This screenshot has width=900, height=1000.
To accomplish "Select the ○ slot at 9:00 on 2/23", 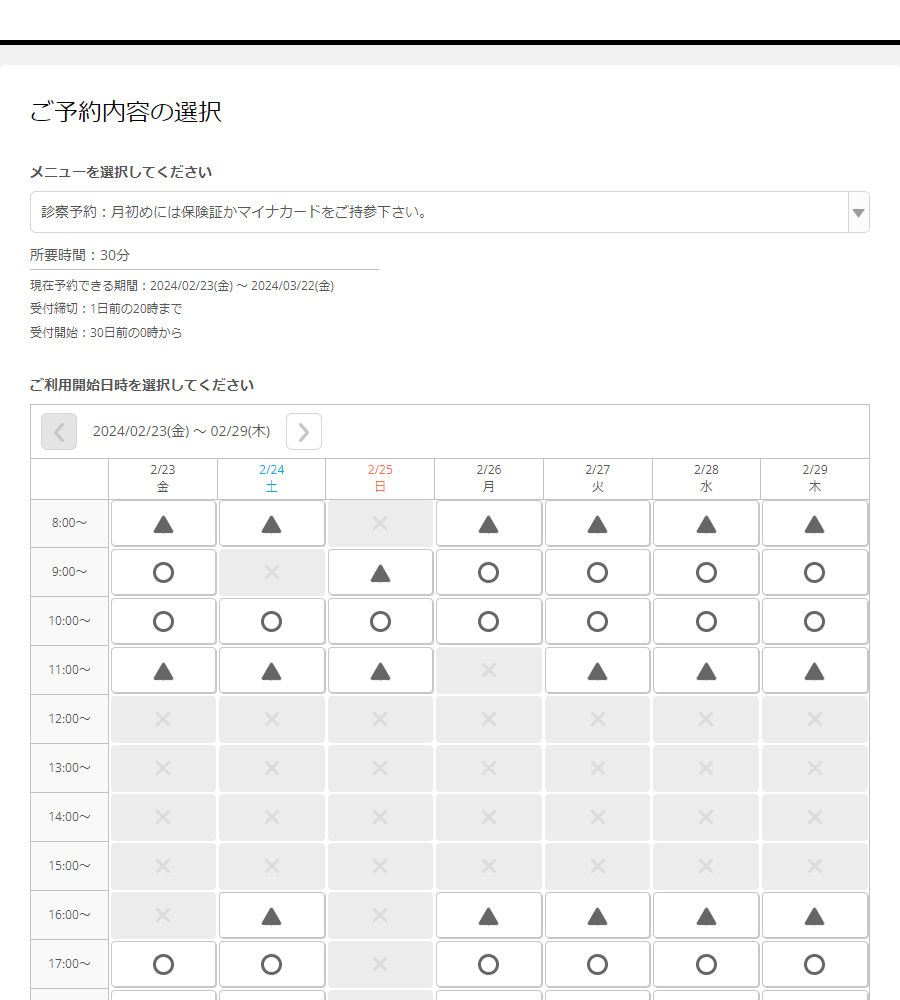I will click(163, 572).
